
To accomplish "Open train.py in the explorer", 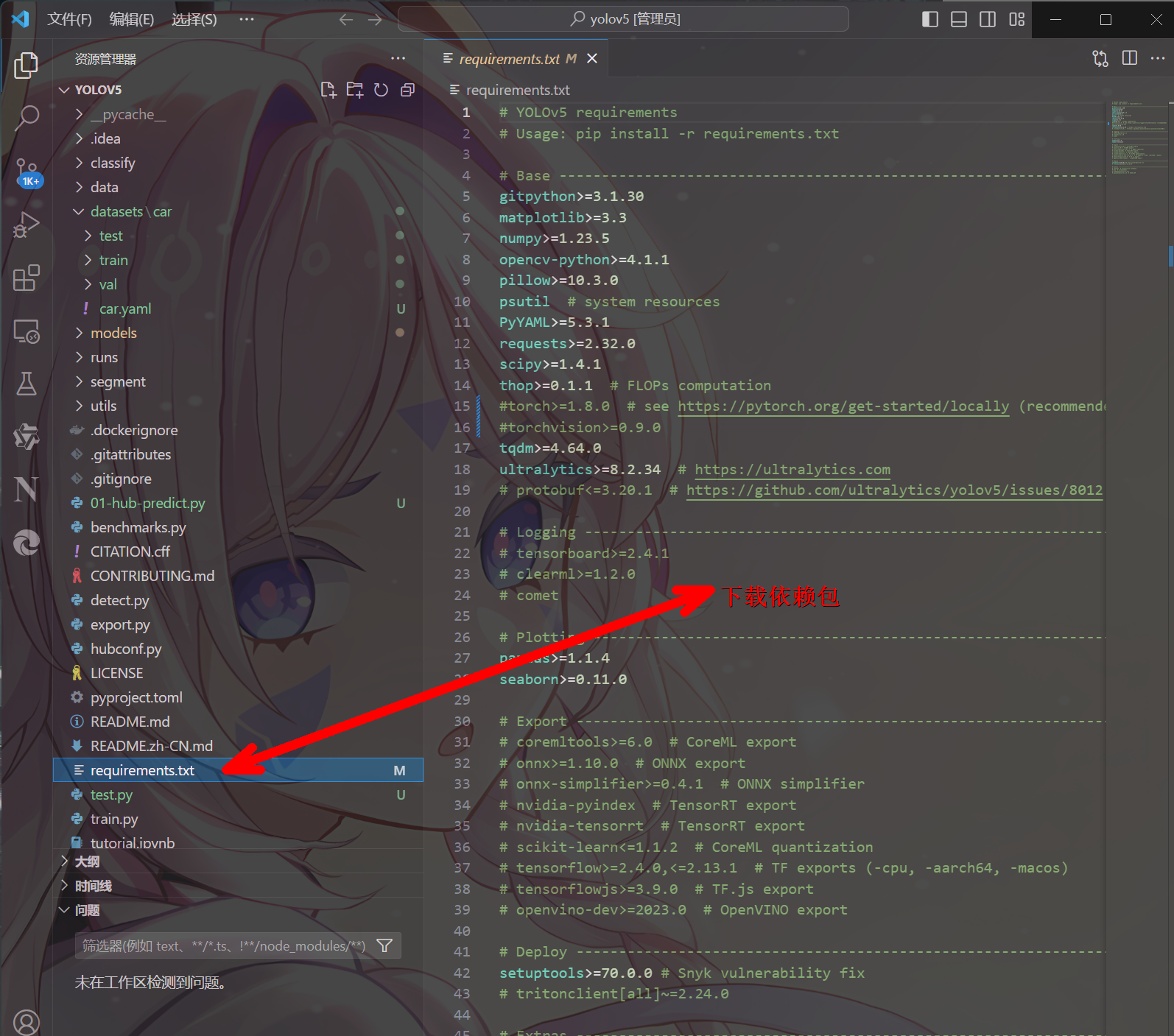I will coord(114,819).
